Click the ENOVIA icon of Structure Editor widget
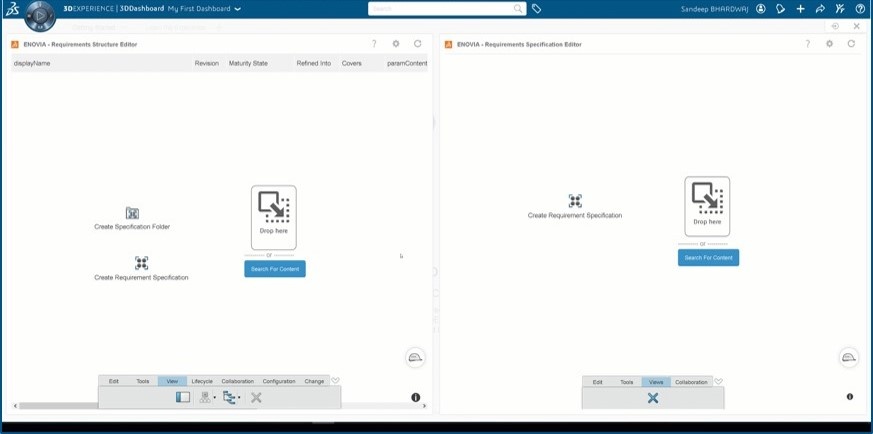Image resolution: width=873 pixels, height=434 pixels. point(15,45)
